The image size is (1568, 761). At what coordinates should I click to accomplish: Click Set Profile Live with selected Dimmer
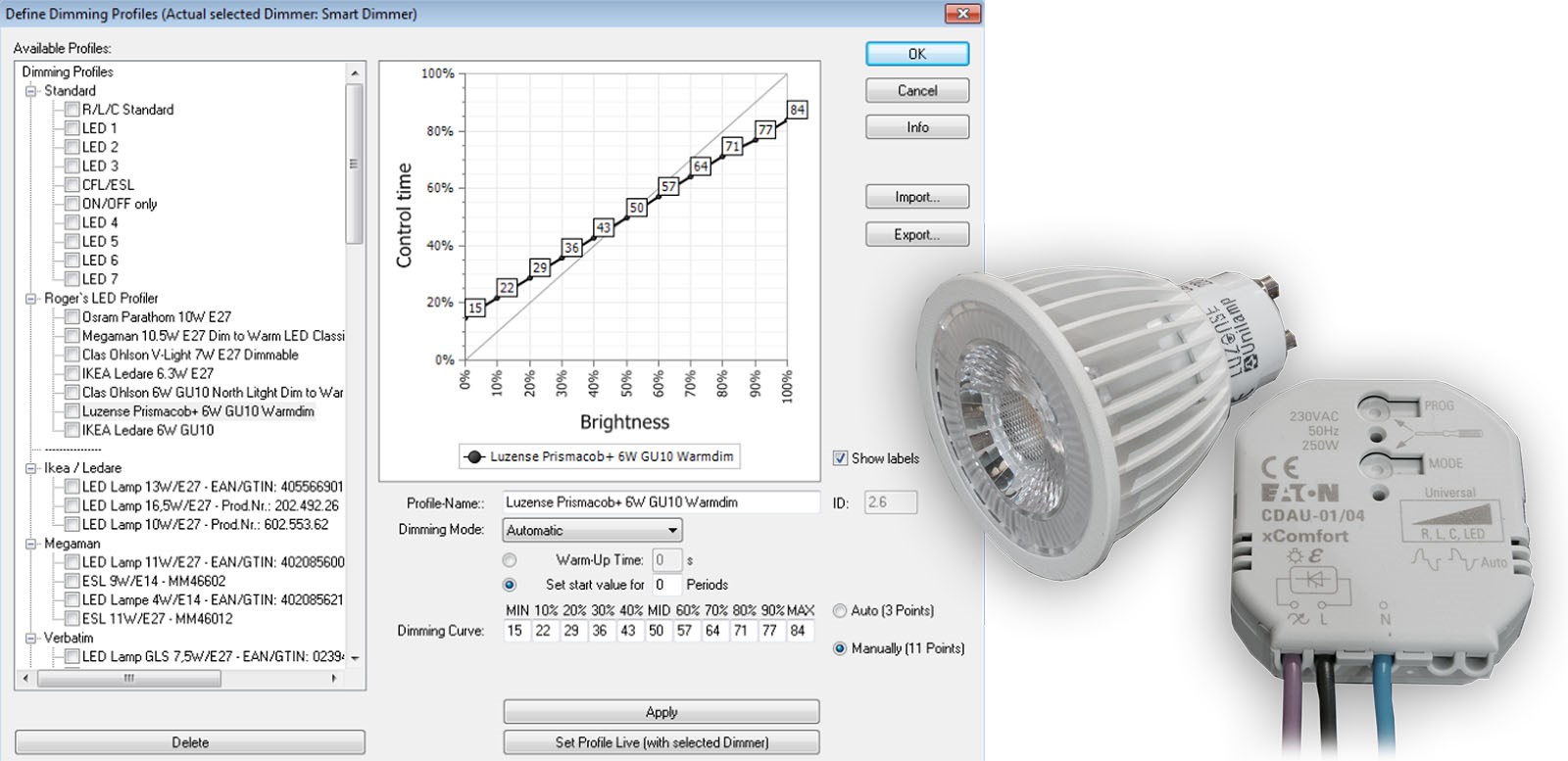click(x=661, y=742)
